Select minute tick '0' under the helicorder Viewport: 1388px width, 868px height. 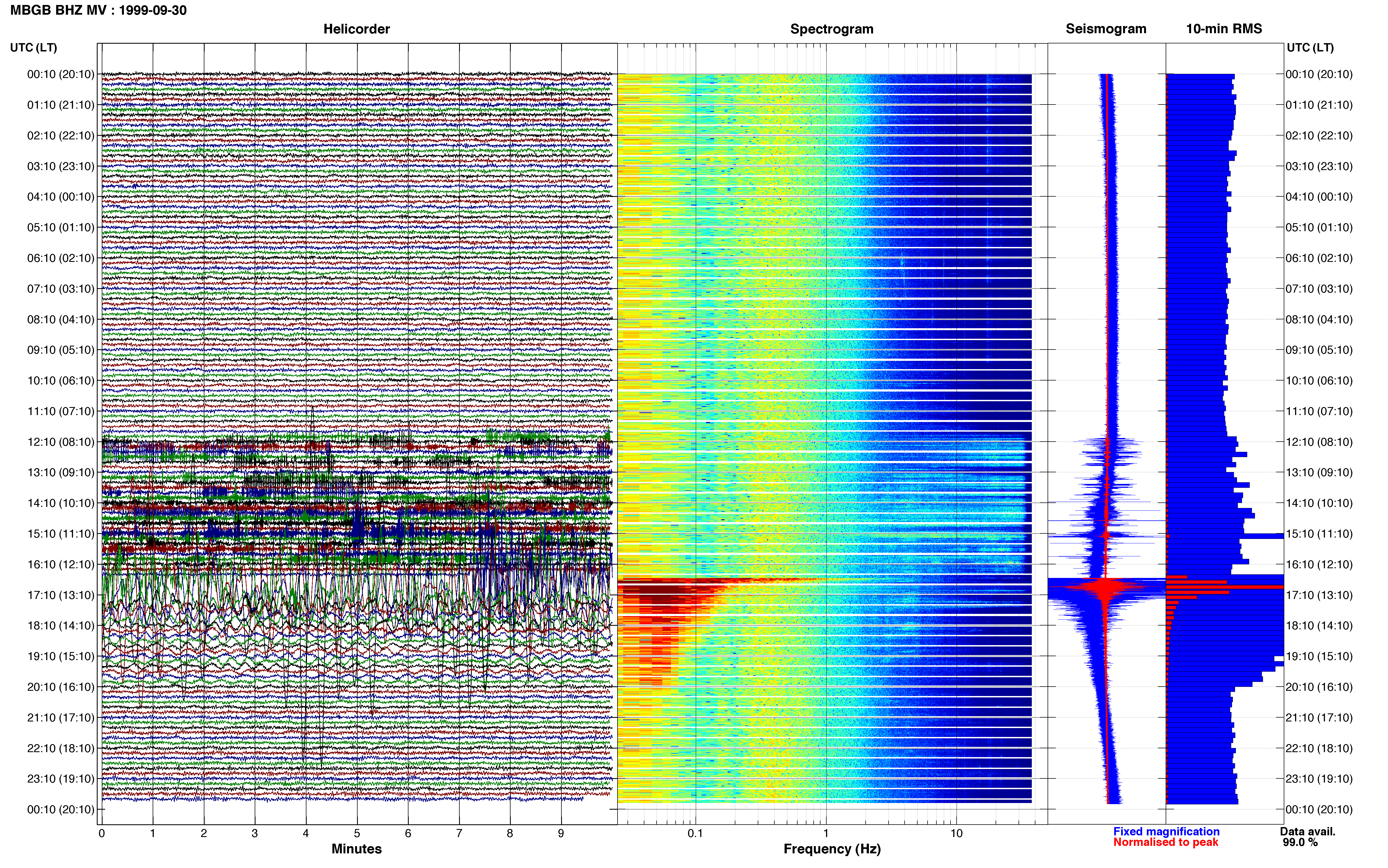101,833
